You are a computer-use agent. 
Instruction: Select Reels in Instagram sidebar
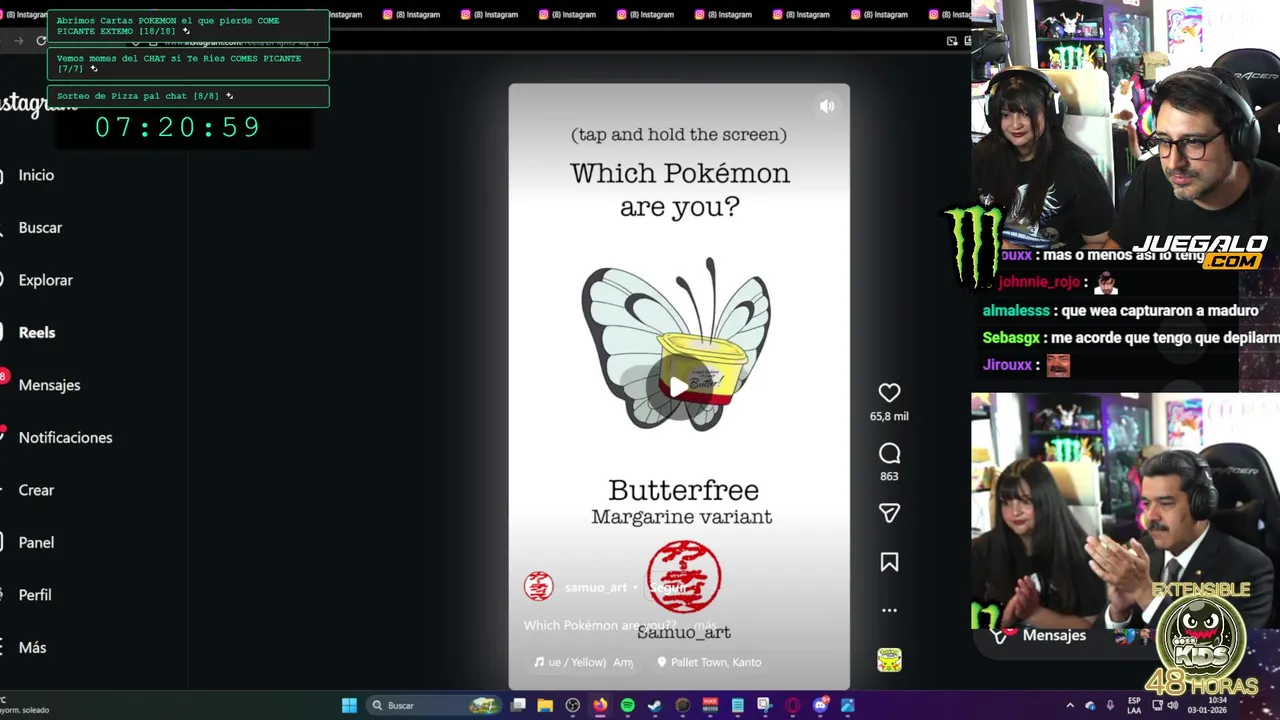coord(37,333)
